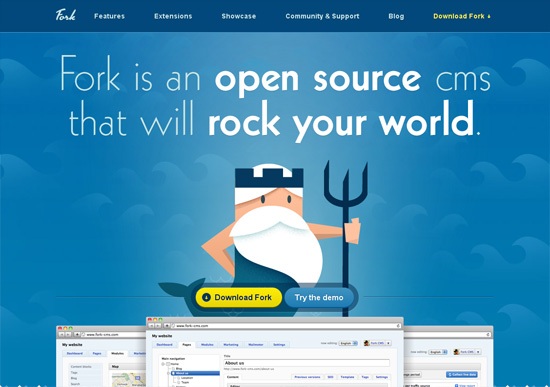The width and height of the screenshot is (550, 387).
Task: Click the arrow icon beside the header Download Fork link
Action: click(489, 16)
